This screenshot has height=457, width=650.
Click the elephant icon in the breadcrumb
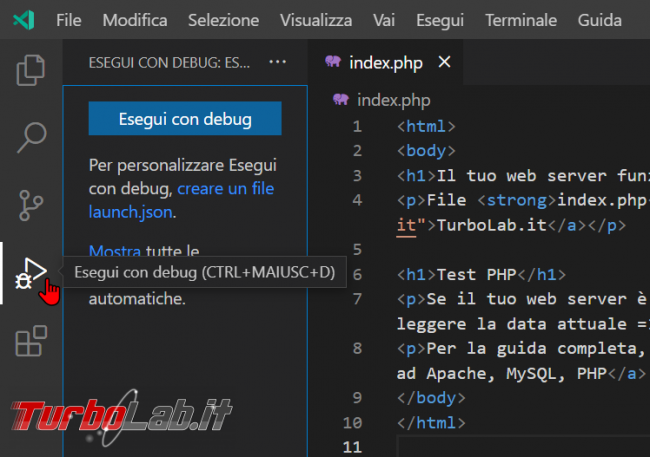coord(341,99)
